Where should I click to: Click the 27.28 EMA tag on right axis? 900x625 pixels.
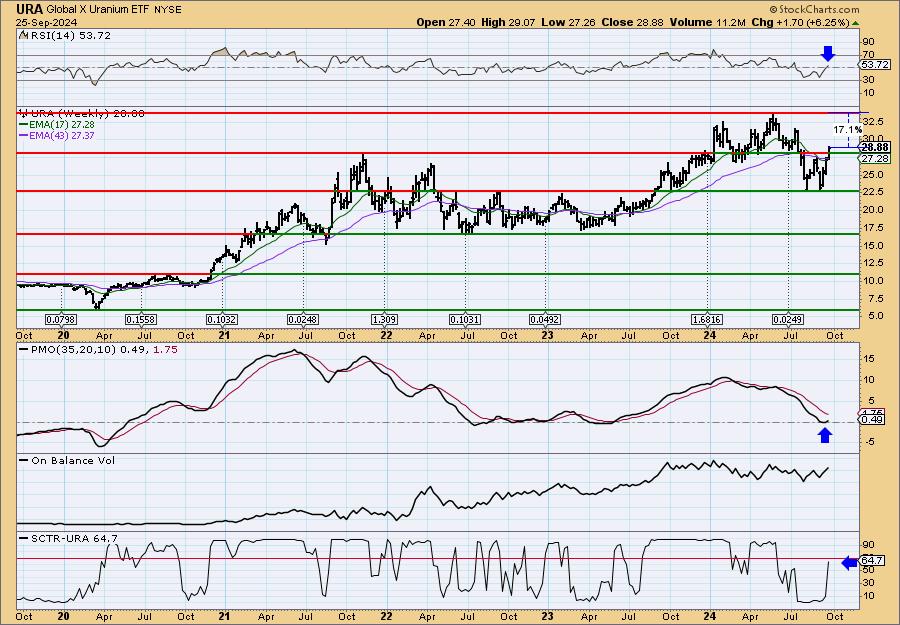(876, 158)
